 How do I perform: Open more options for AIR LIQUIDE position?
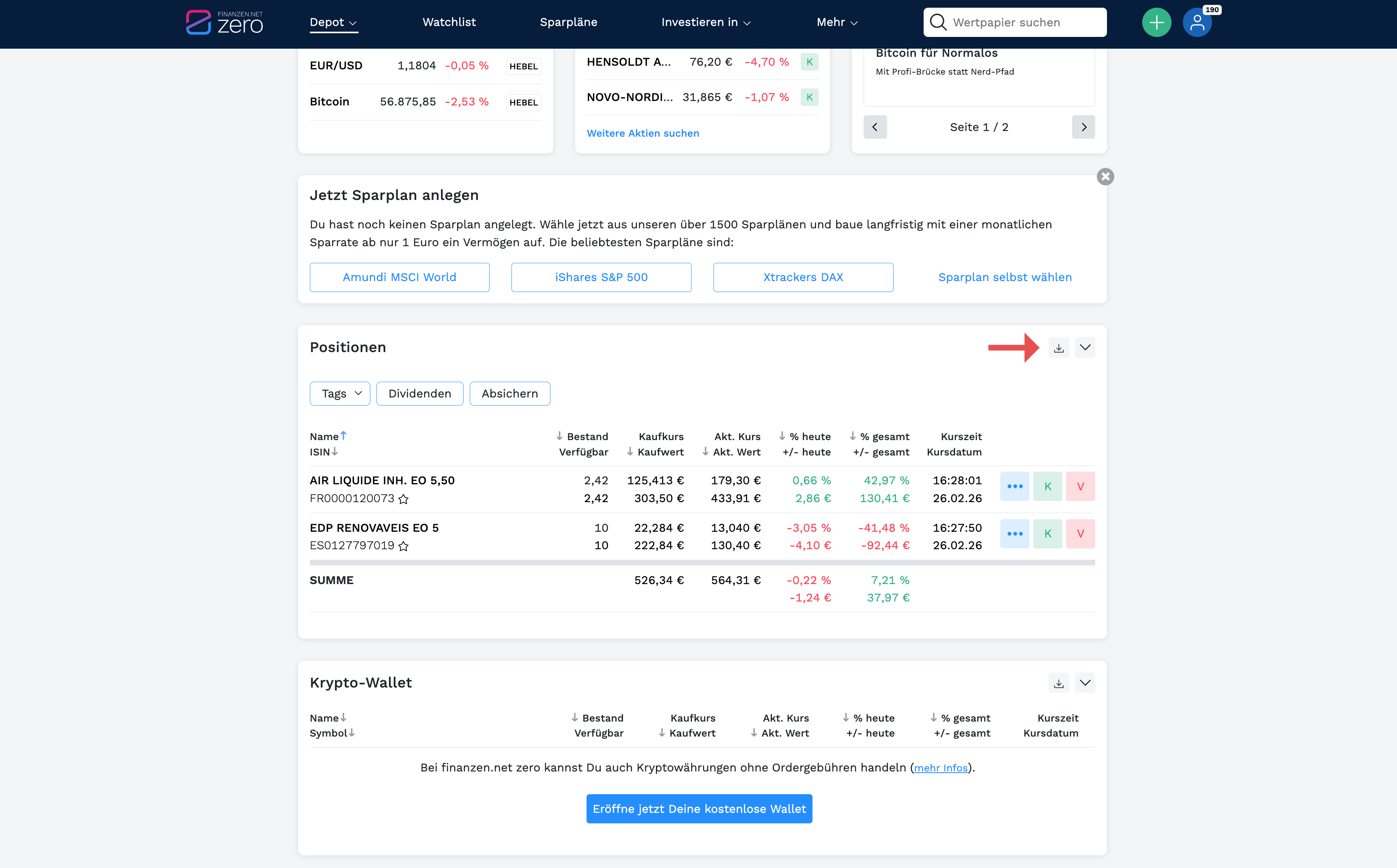1014,486
